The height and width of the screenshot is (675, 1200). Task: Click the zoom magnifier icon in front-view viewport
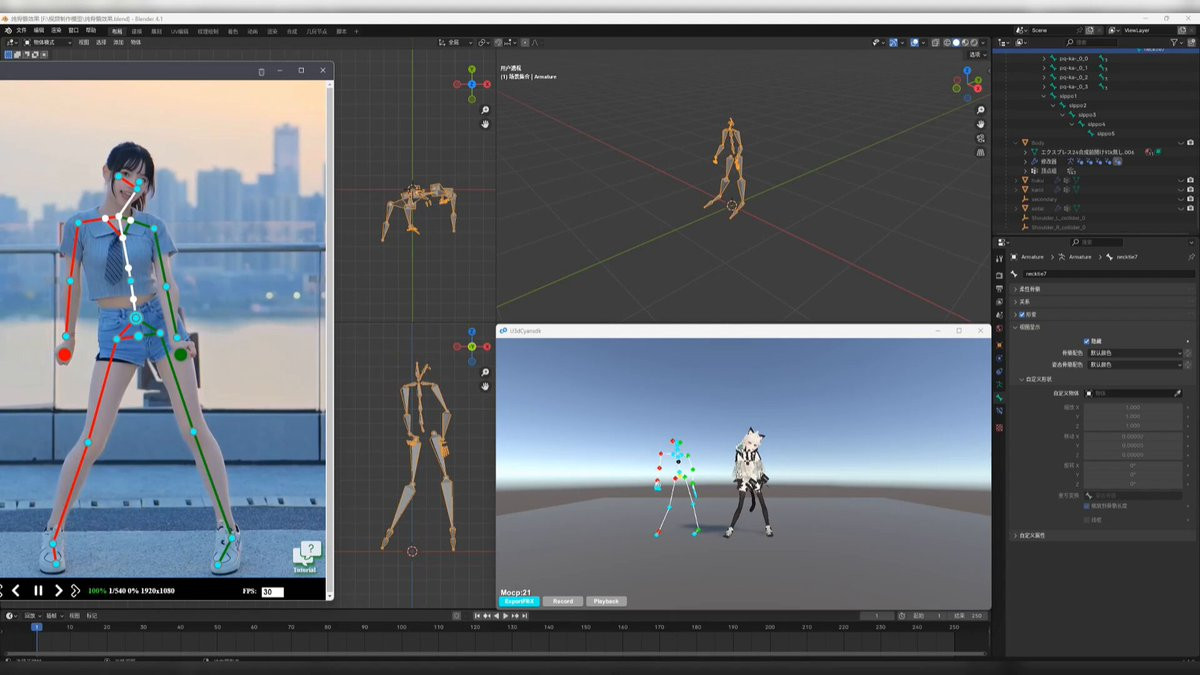pos(485,371)
